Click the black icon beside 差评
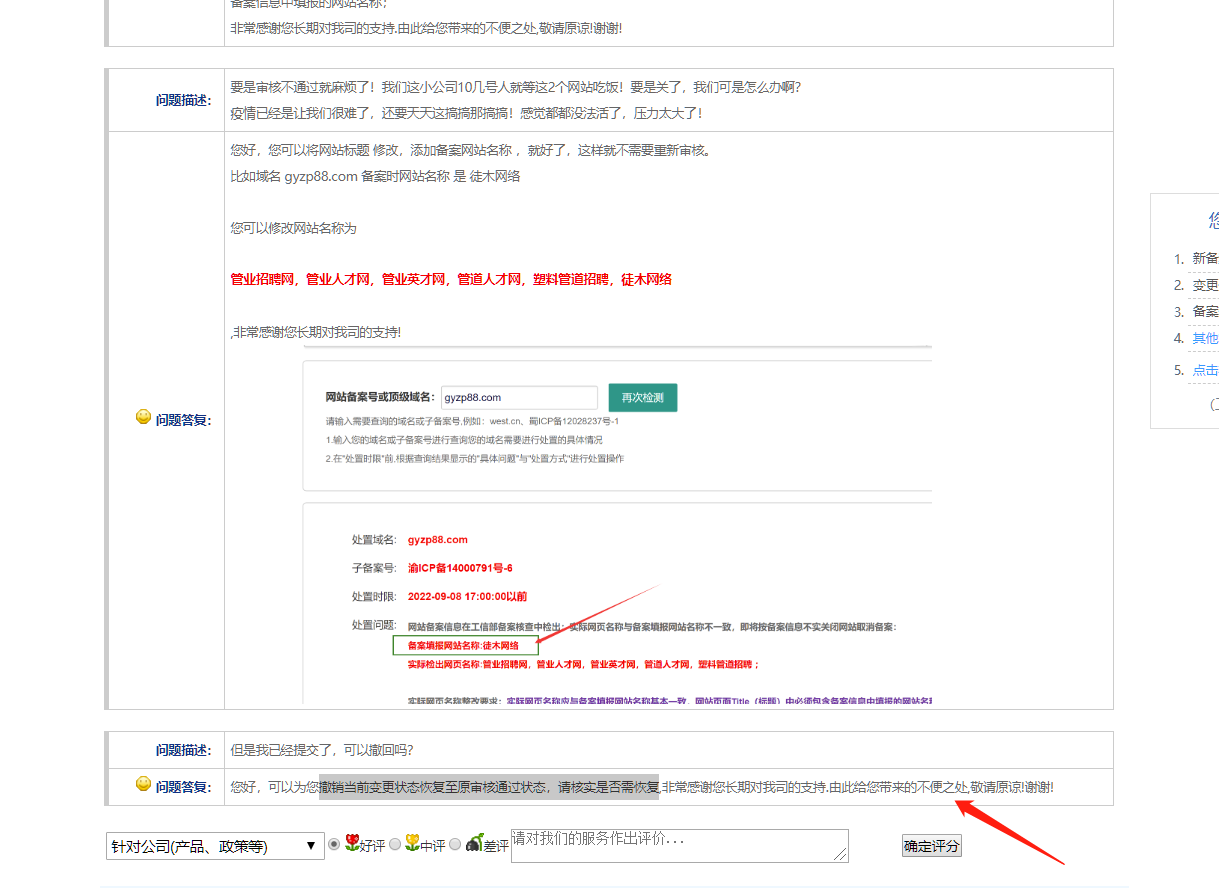 [x=474, y=844]
